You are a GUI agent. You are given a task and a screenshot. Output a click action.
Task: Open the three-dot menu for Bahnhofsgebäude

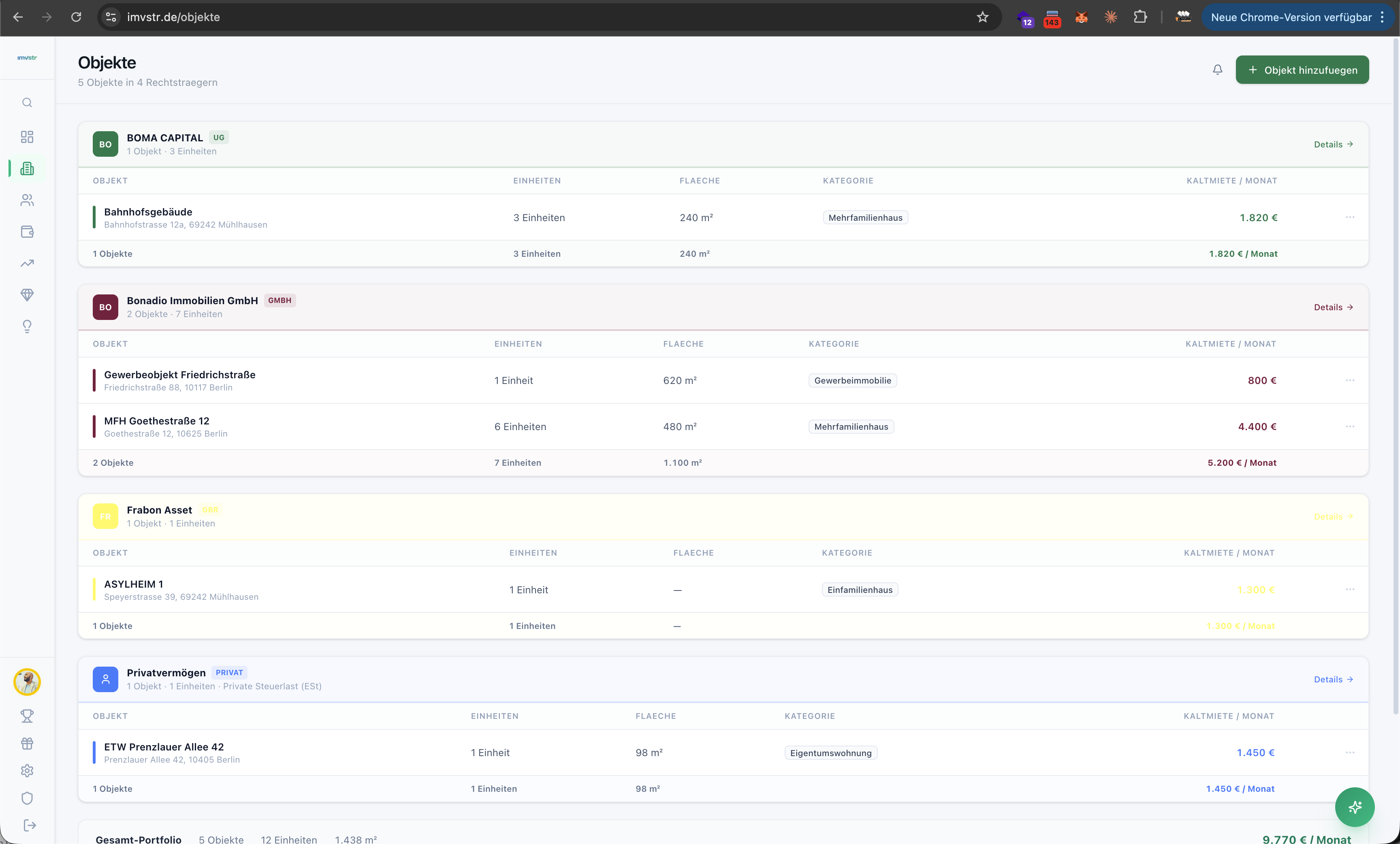pos(1350,217)
